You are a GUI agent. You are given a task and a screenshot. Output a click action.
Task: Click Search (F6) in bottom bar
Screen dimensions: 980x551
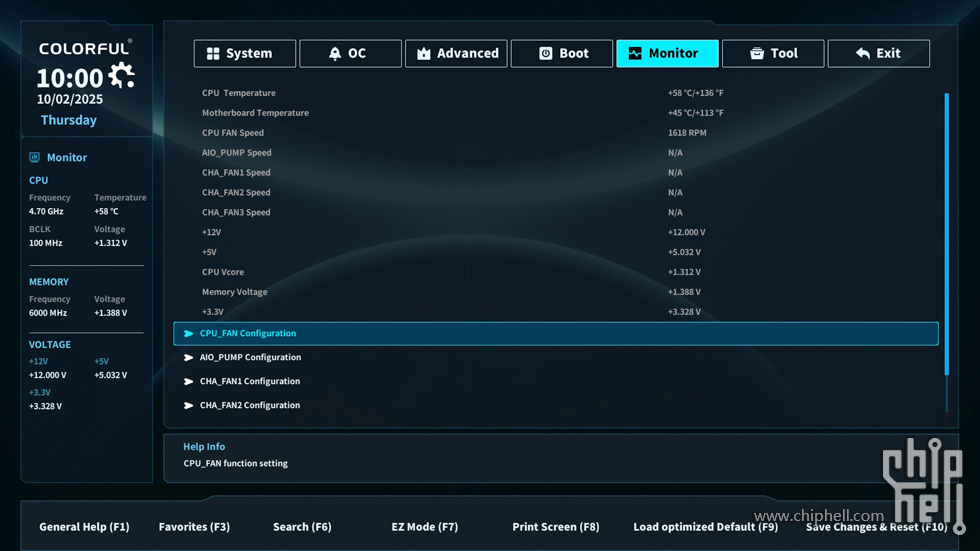click(x=302, y=527)
